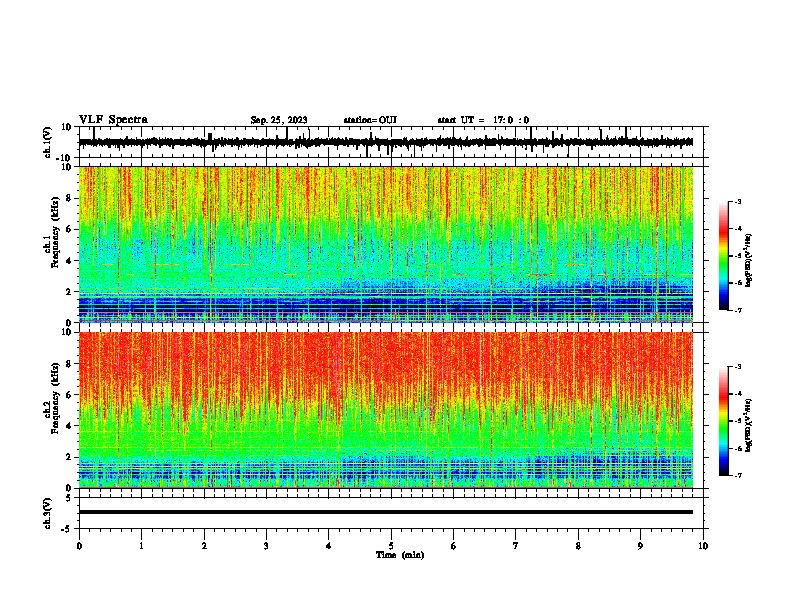Click the 8 kHz tick on ch.1 frequency axis
Image resolution: width=792 pixels, height=612 pixels.
coord(69,198)
